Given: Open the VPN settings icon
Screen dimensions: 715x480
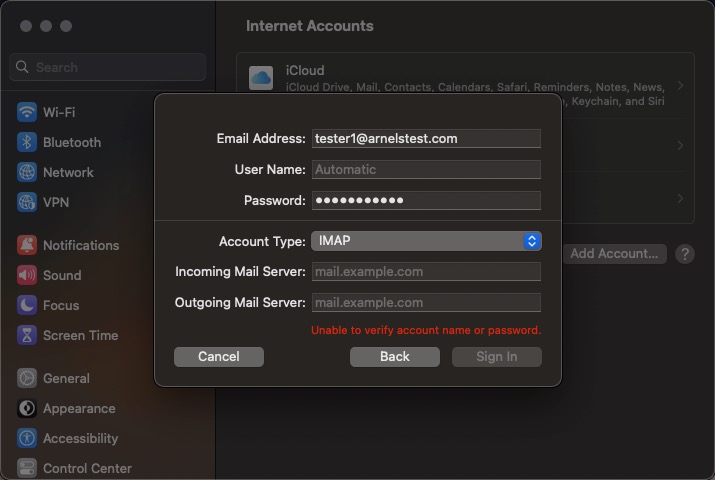Looking at the screenshot, I should (x=27, y=202).
